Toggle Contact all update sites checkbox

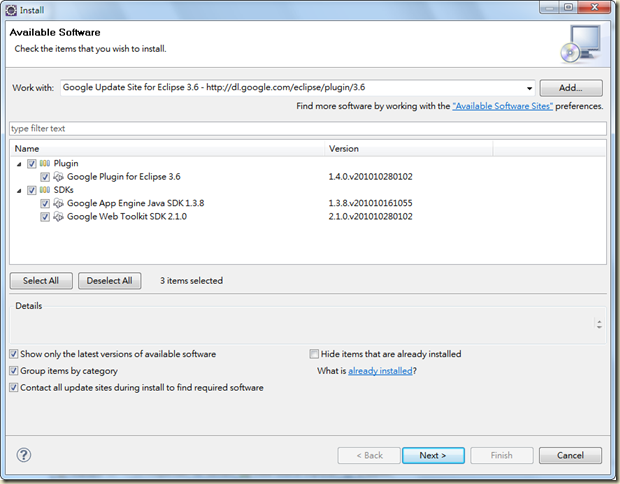tap(14, 388)
